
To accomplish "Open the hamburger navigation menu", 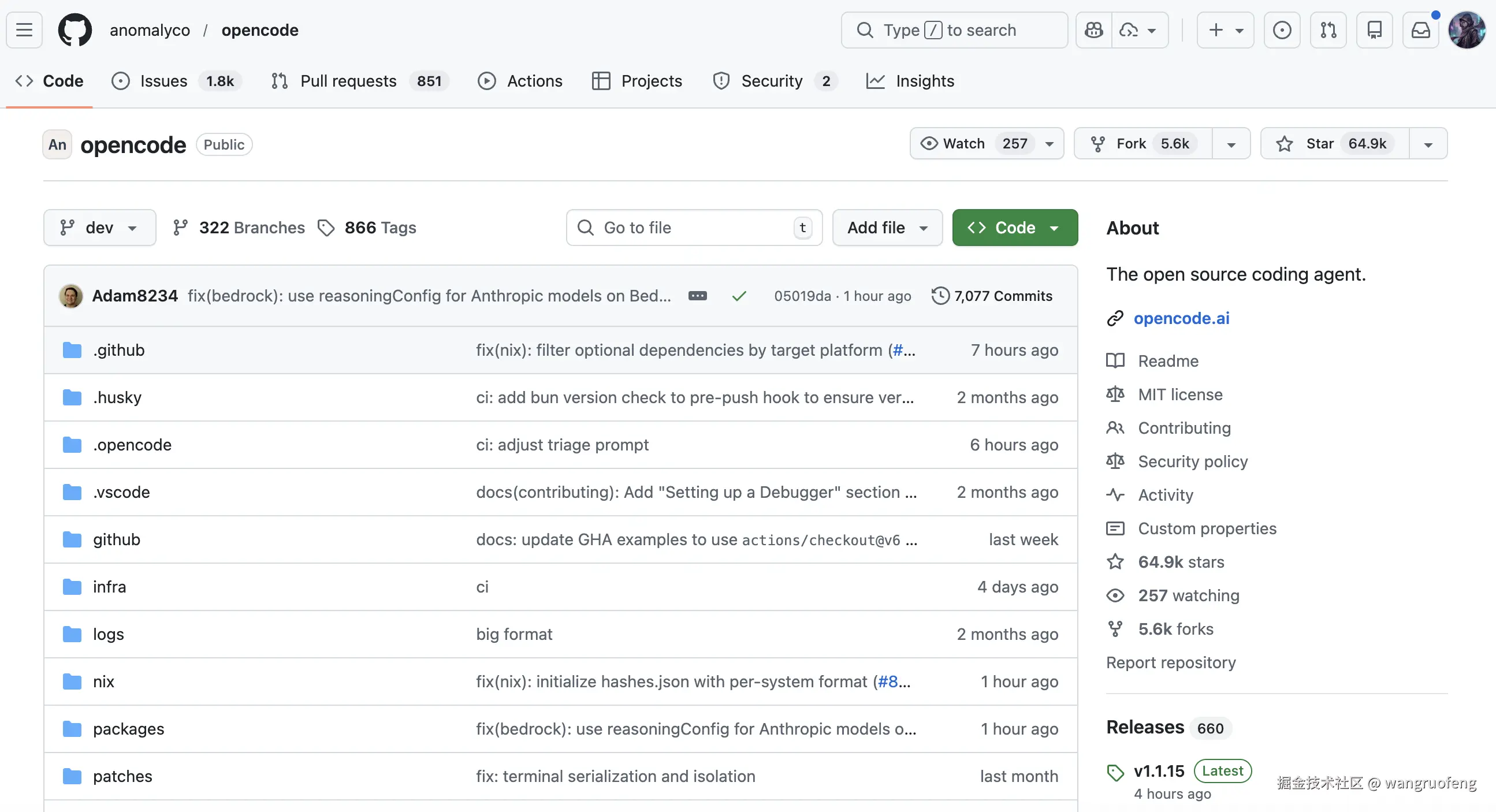I will tap(24, 29).
